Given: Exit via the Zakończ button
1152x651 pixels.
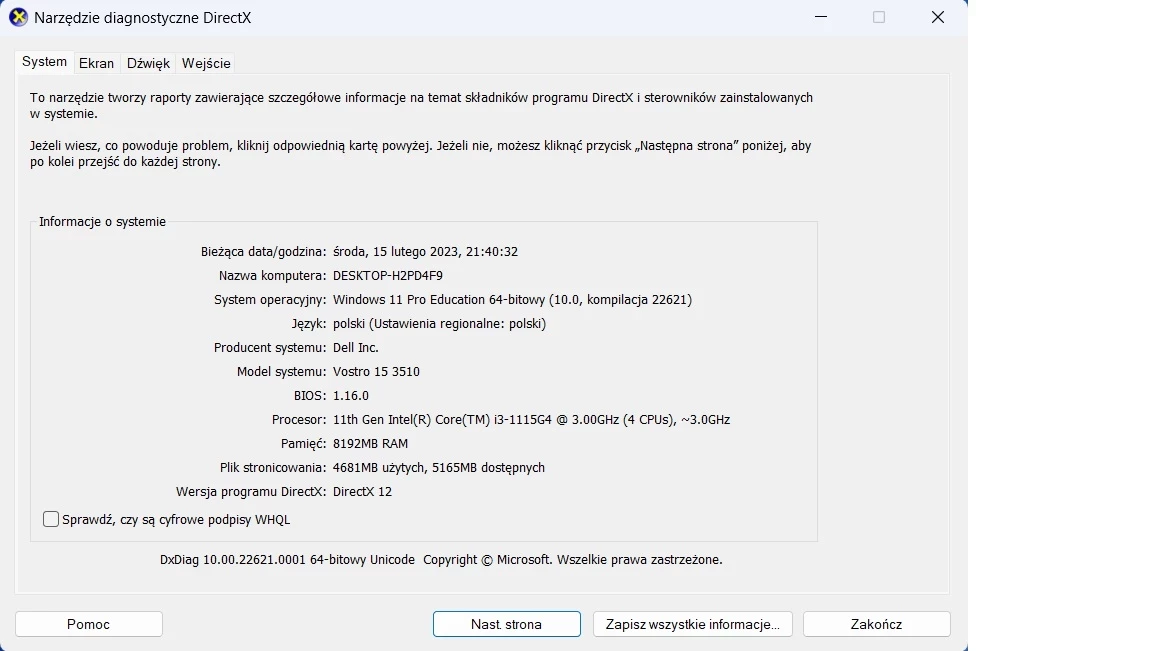Looking at the screenshot, I should point(876,624).
